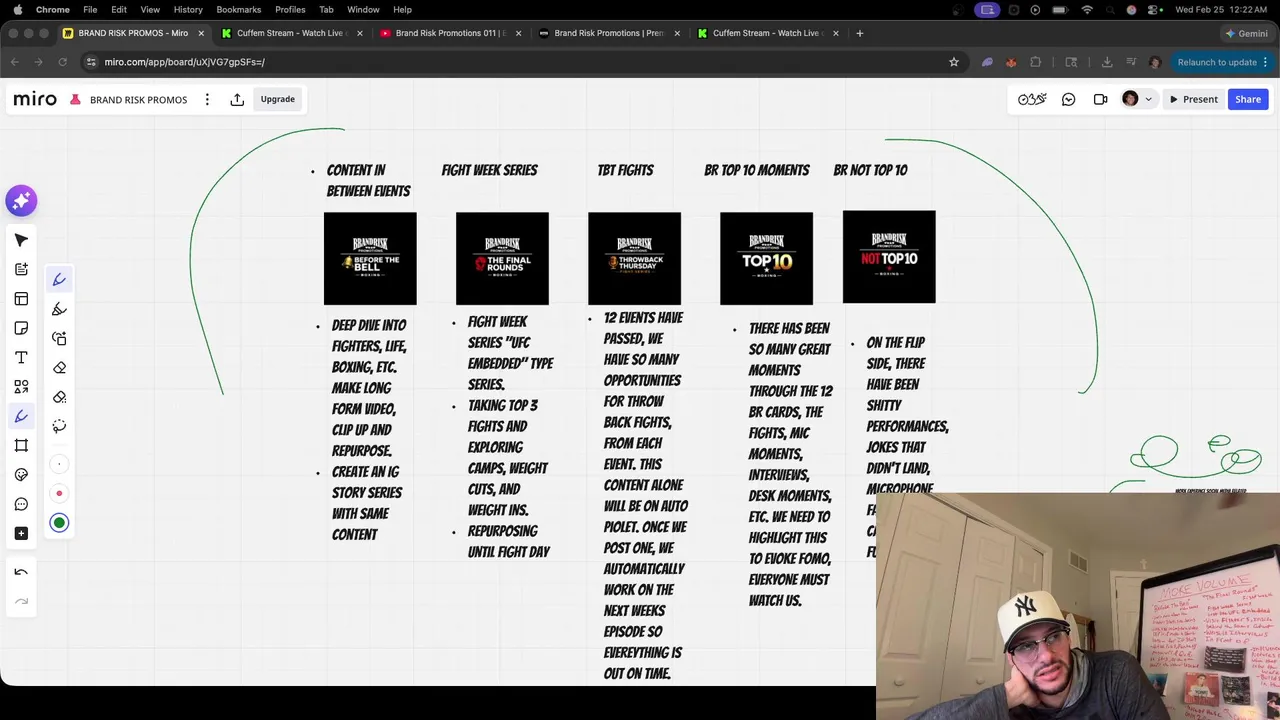
Task: Open the History menu
Action: pyautogui.click(x=188, y=9)
